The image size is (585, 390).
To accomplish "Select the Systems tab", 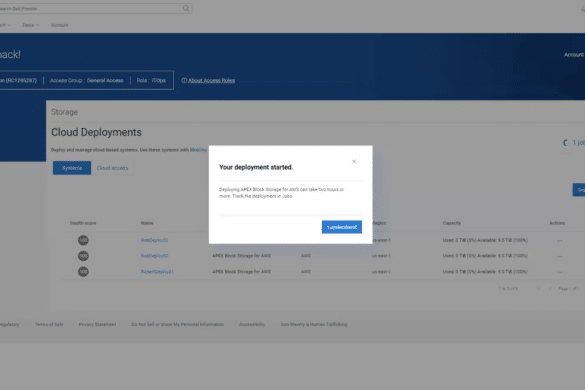I will click(x=72, y=168).
